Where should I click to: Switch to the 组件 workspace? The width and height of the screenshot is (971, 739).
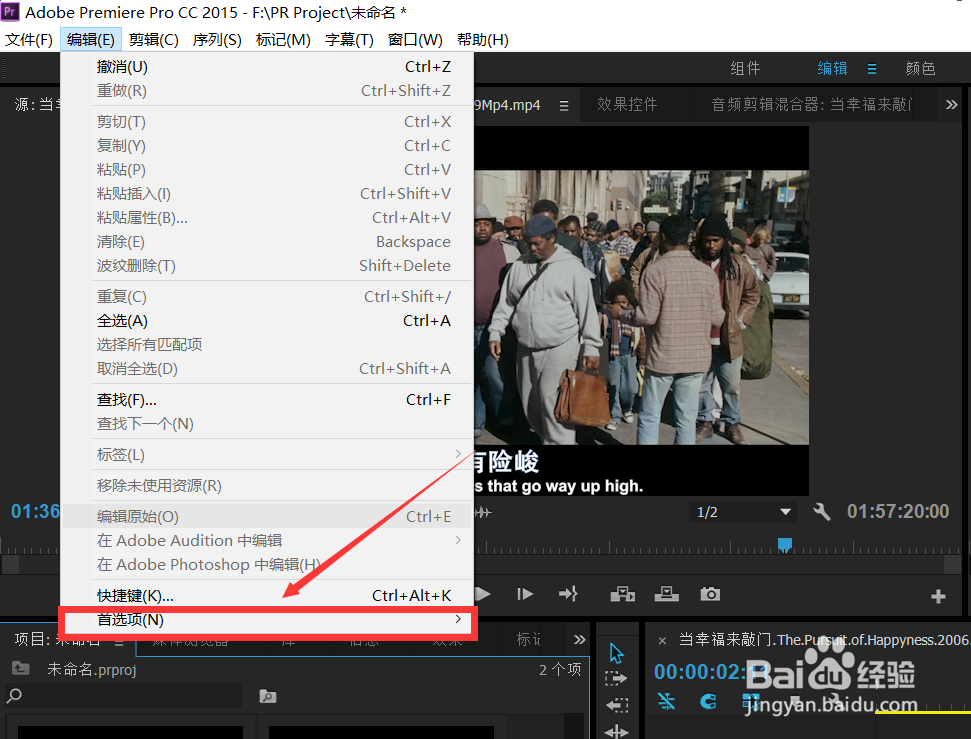click(745, 69)
